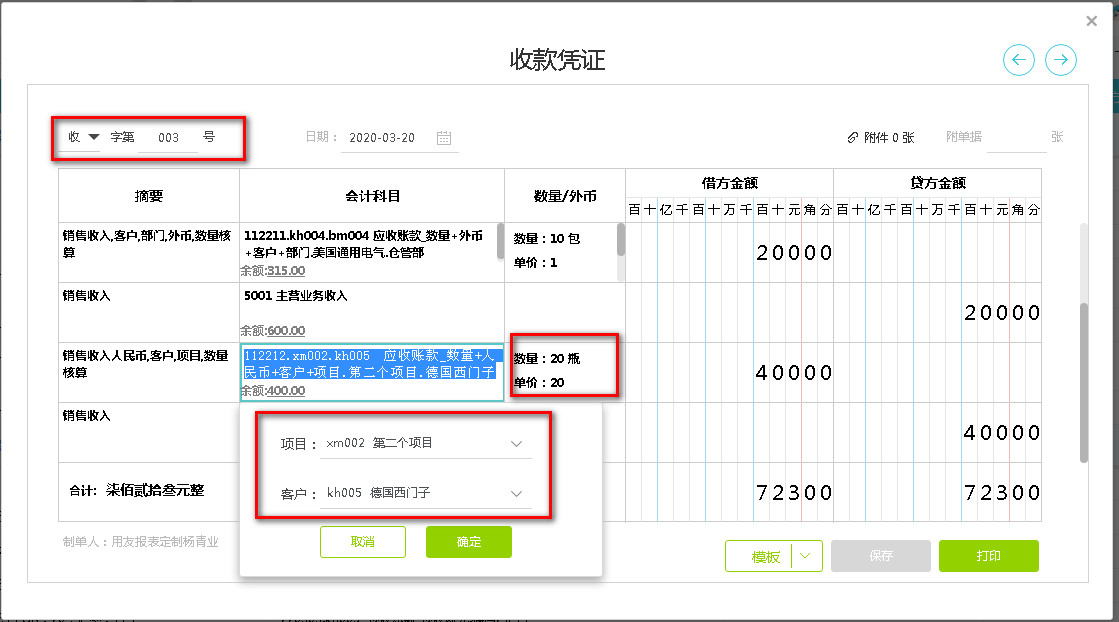Open the date picker calendar icon
The width and height of the screenshot is (1119, 622).
pos(444,138)
